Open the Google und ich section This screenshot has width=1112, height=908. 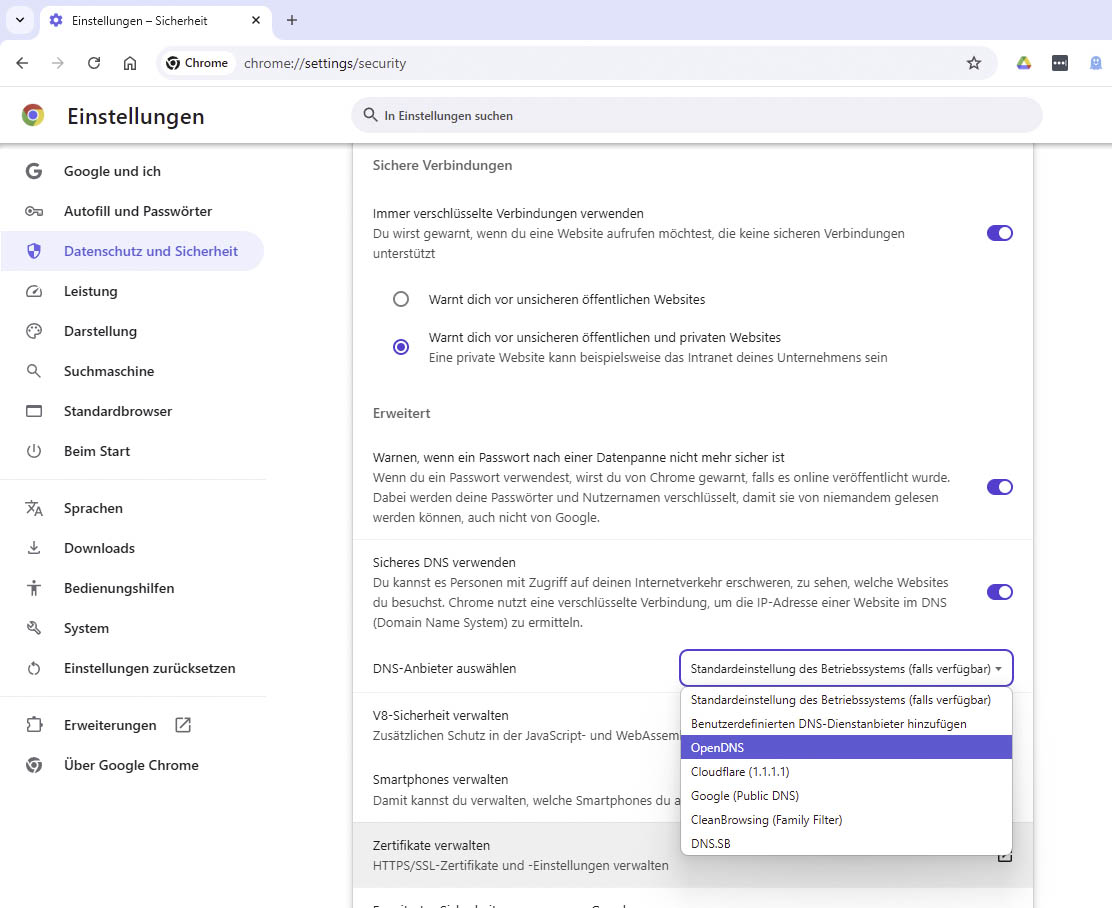click(x=112, y=171)
